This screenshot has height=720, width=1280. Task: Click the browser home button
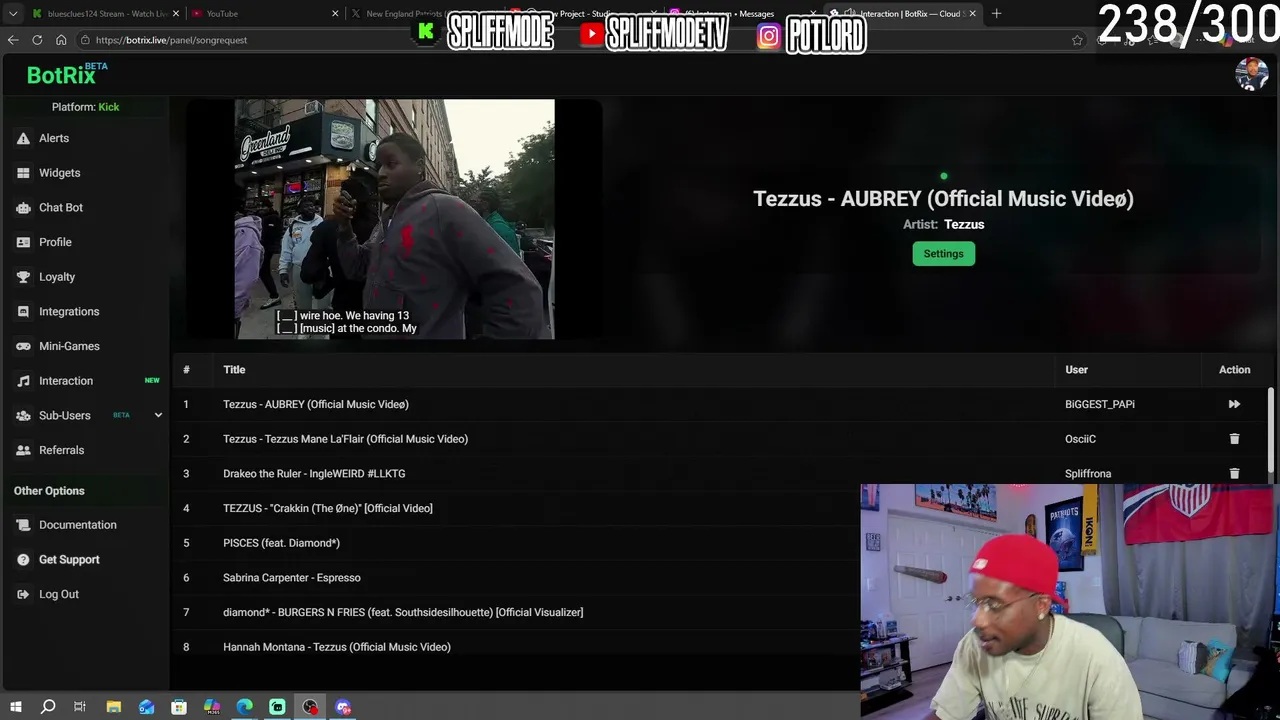coord(61,40)
